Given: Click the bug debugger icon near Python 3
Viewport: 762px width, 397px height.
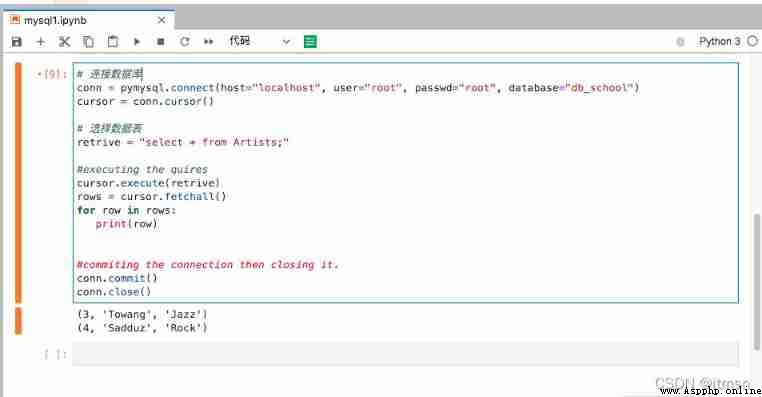Looking at the screenshot, I should tap(680, 42).
